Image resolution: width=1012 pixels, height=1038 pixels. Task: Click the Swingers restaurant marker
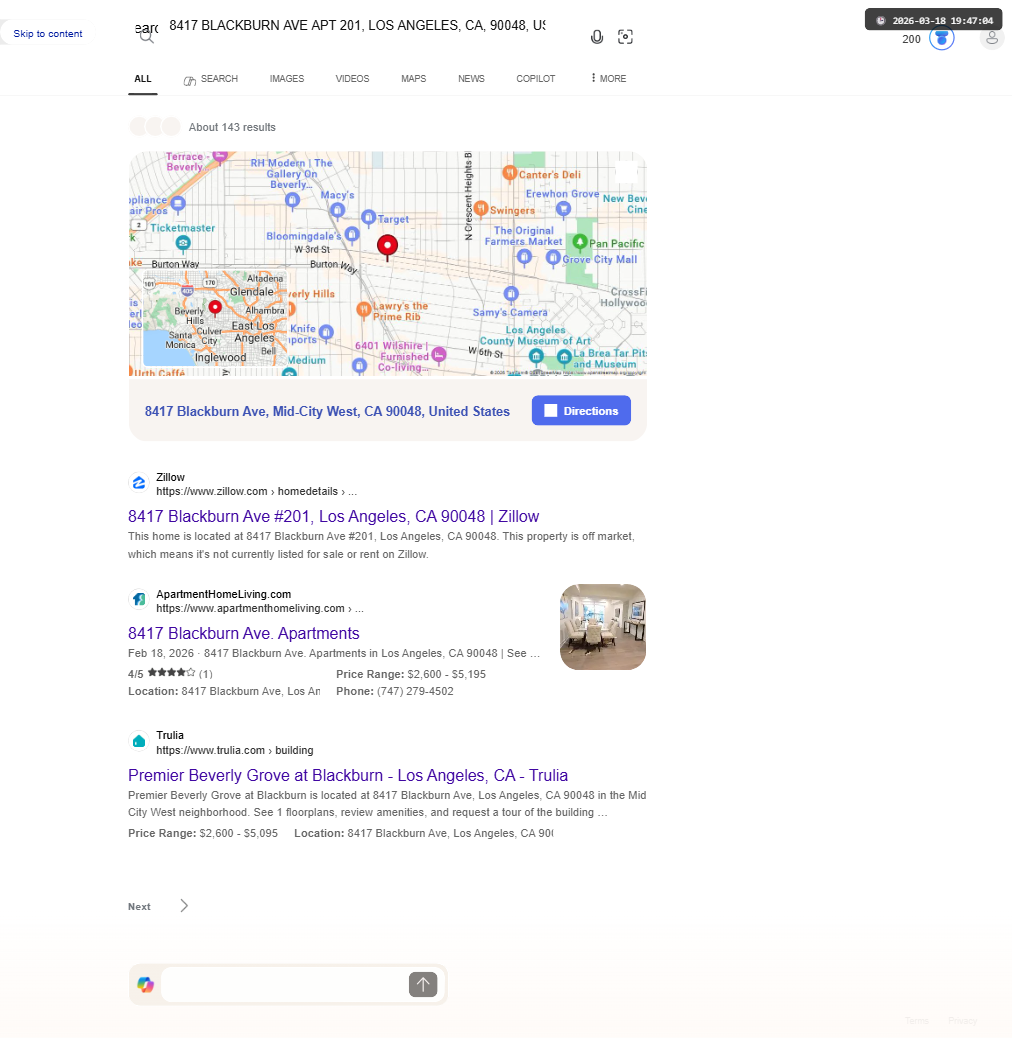481,209
